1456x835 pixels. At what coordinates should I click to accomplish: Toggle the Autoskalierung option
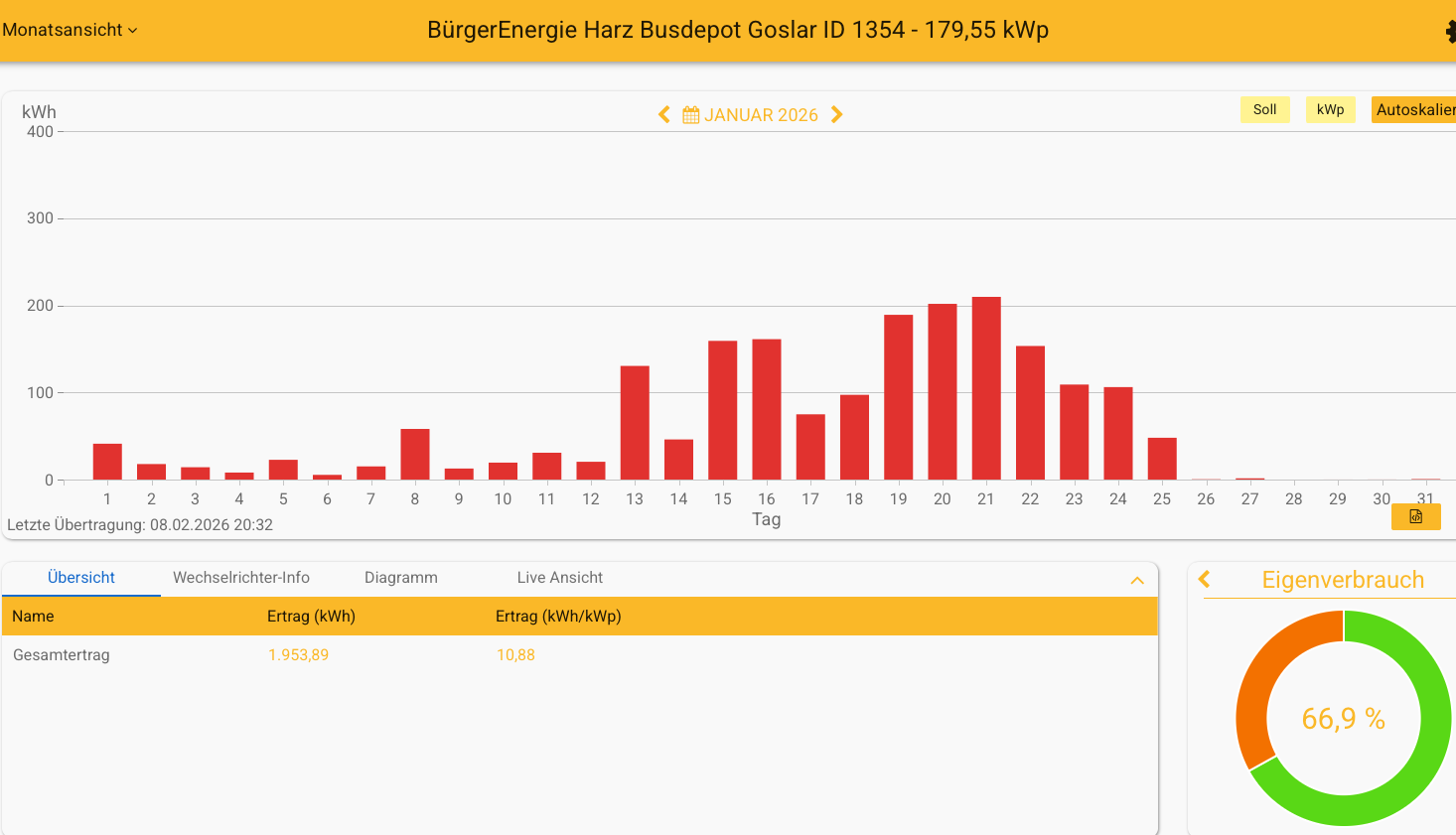tap(1414, 109)
